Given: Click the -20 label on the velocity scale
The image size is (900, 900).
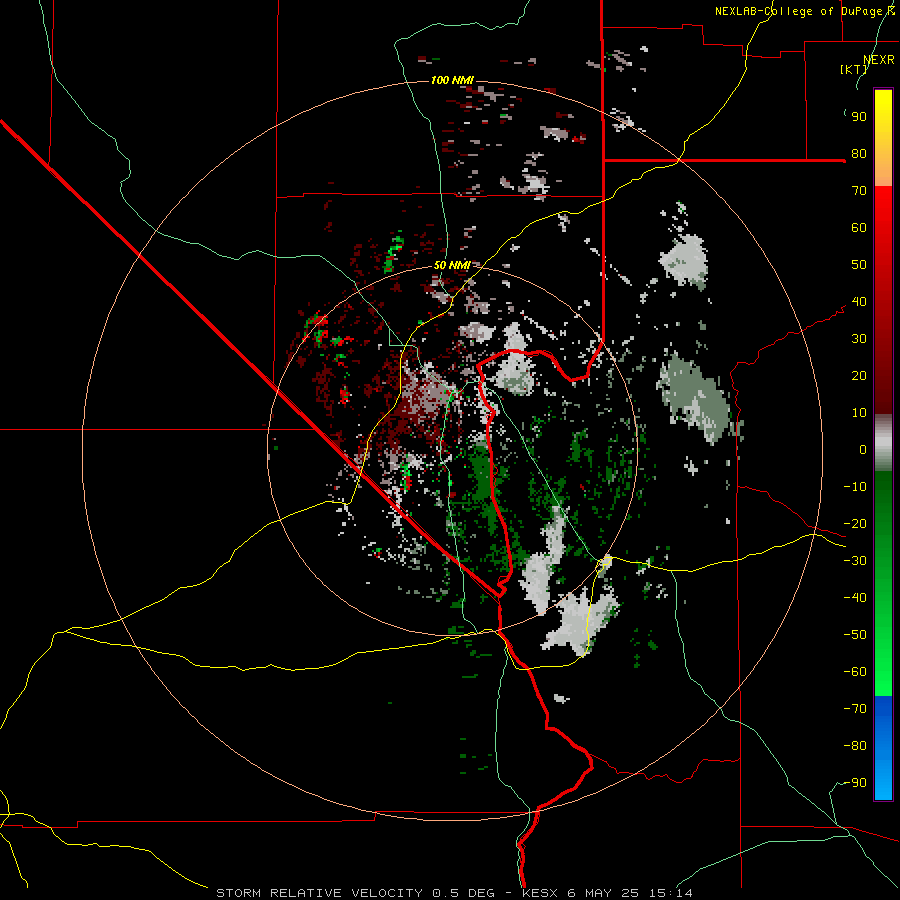Looking at the screenshot, I should click(x=855, y=524).
